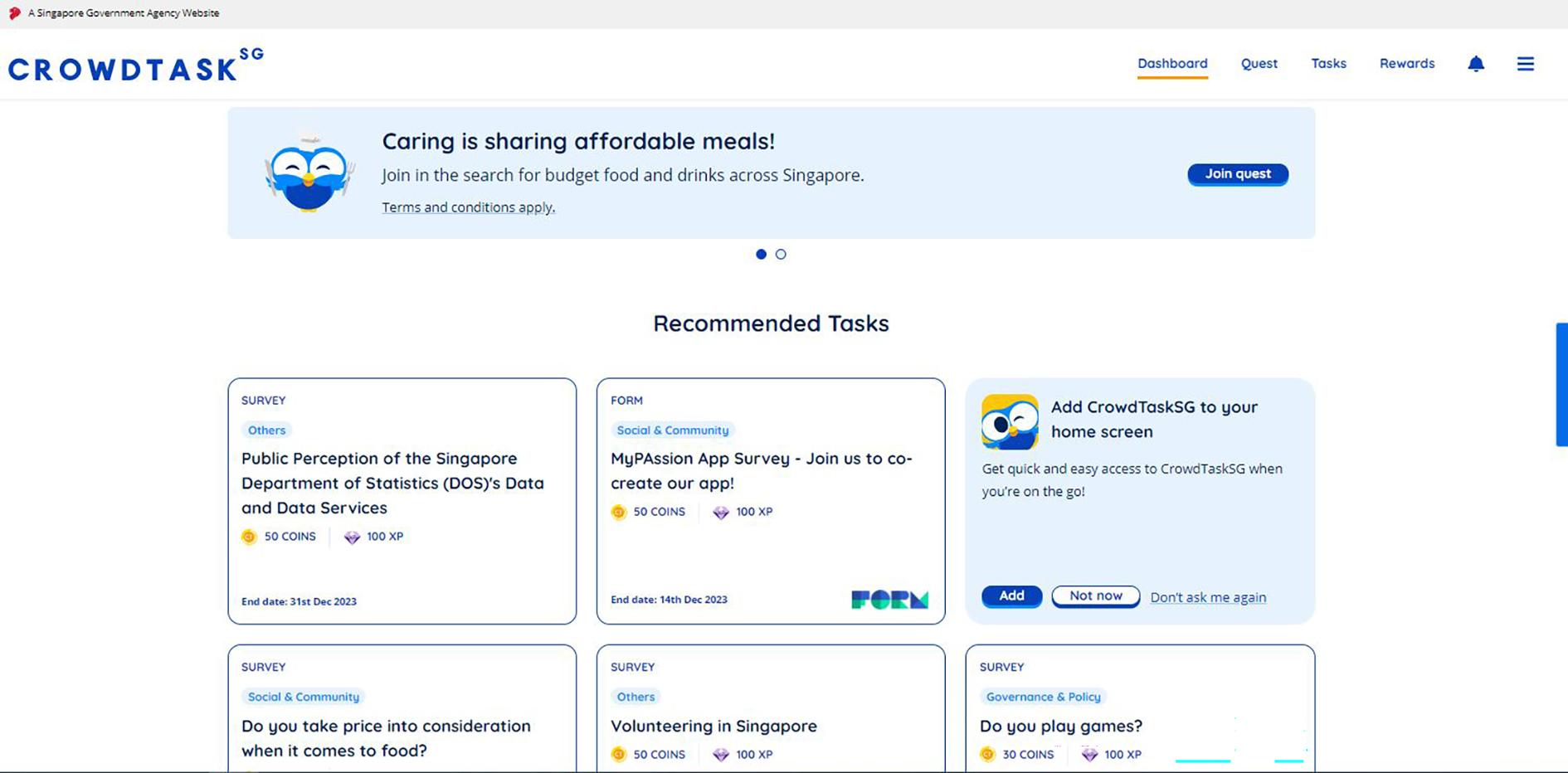1568x773 pixels.
Task: Open the hamburger menu icon
Action: click(1525, 64)
